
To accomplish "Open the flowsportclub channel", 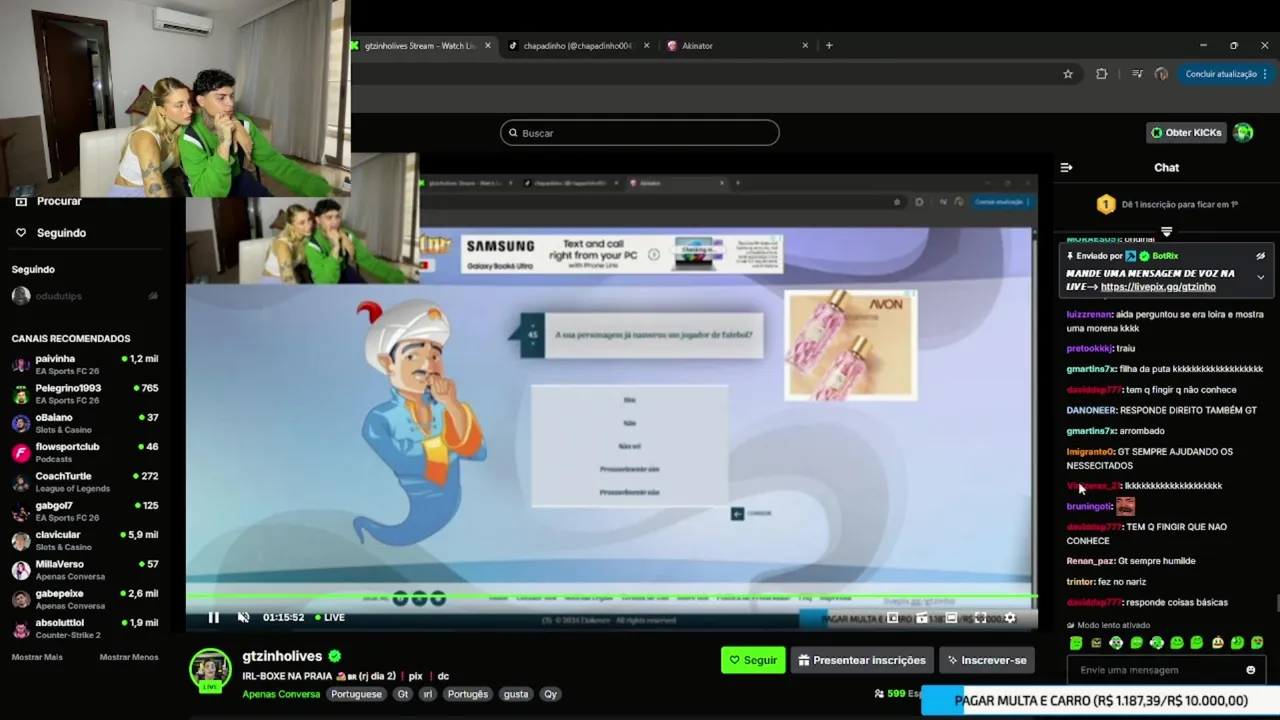I will pyautogui.click(x=85, y=453).
